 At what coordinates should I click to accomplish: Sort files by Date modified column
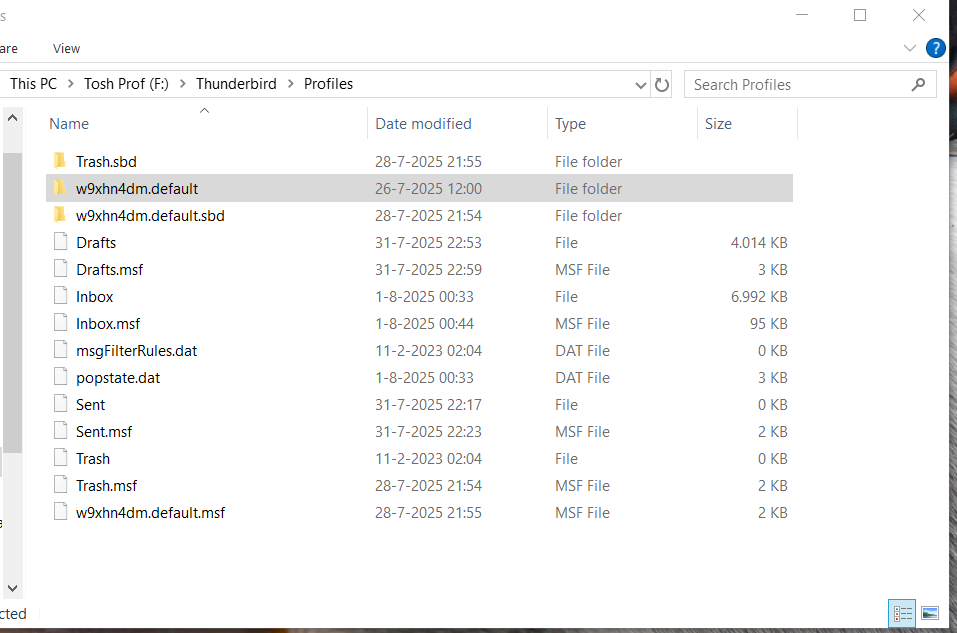click(423, 124)
